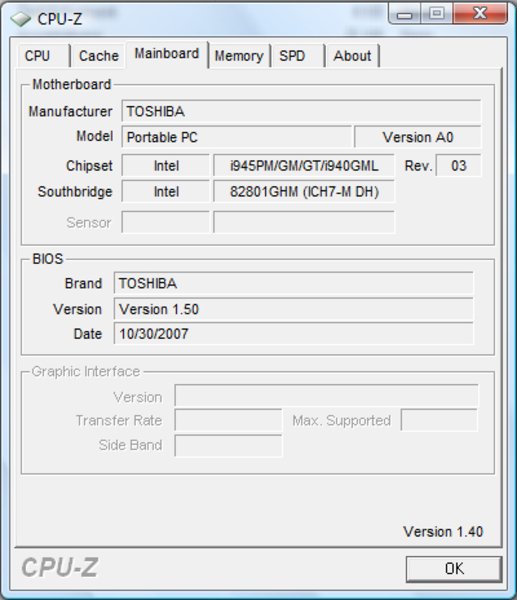Click the Version A0 field
Viewport: 517px width, 600px height.
(x=418, y=137)
